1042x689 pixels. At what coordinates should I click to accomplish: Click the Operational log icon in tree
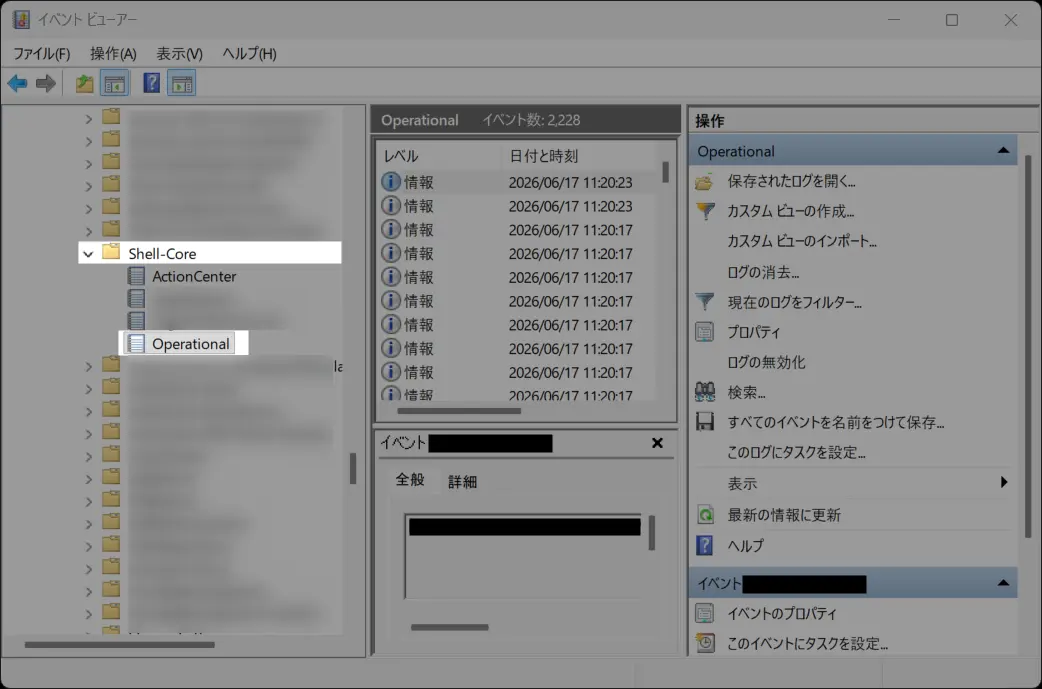coord(136,344)
